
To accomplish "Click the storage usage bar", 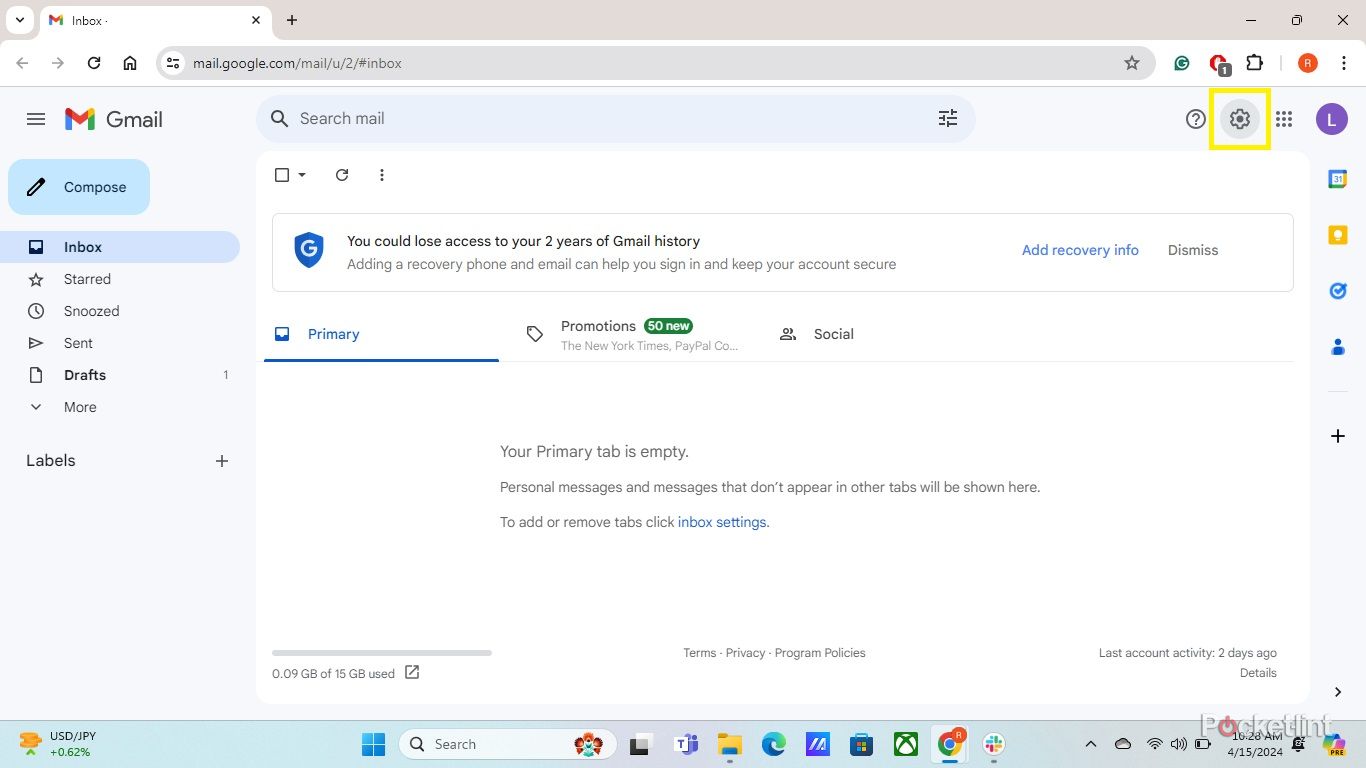I will click(382, 653).
